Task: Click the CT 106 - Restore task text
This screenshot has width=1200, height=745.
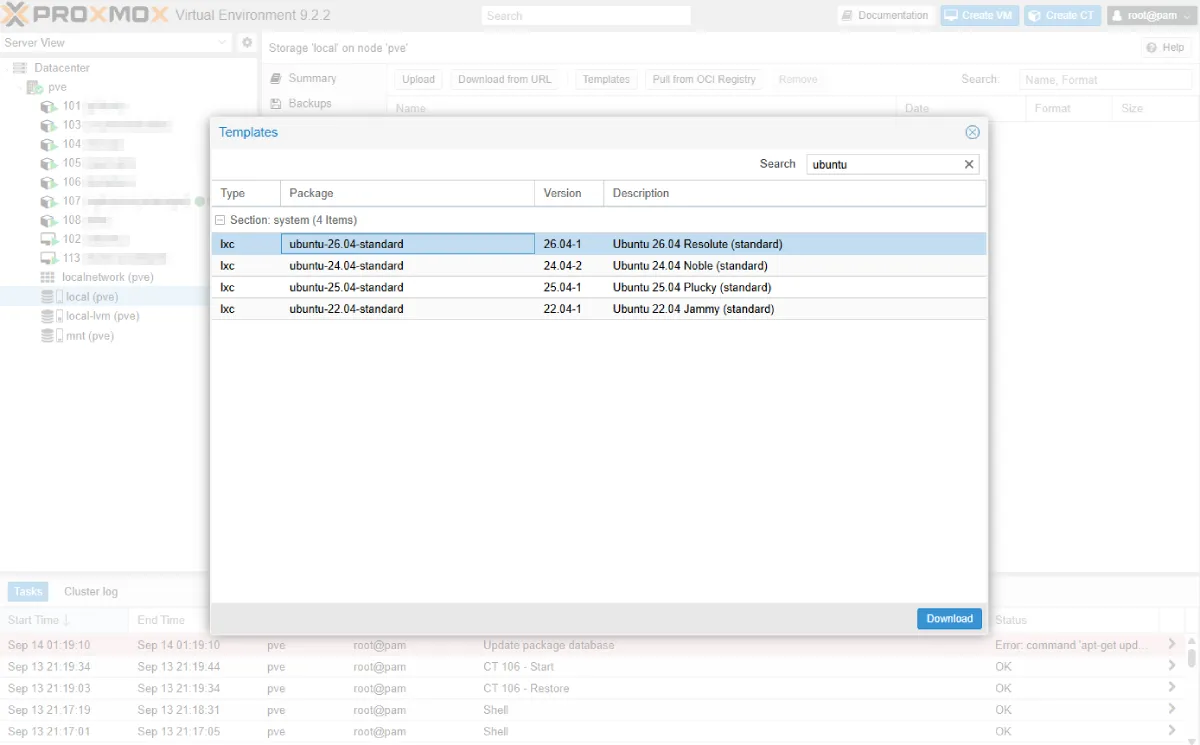Action: tap(526, 688)
